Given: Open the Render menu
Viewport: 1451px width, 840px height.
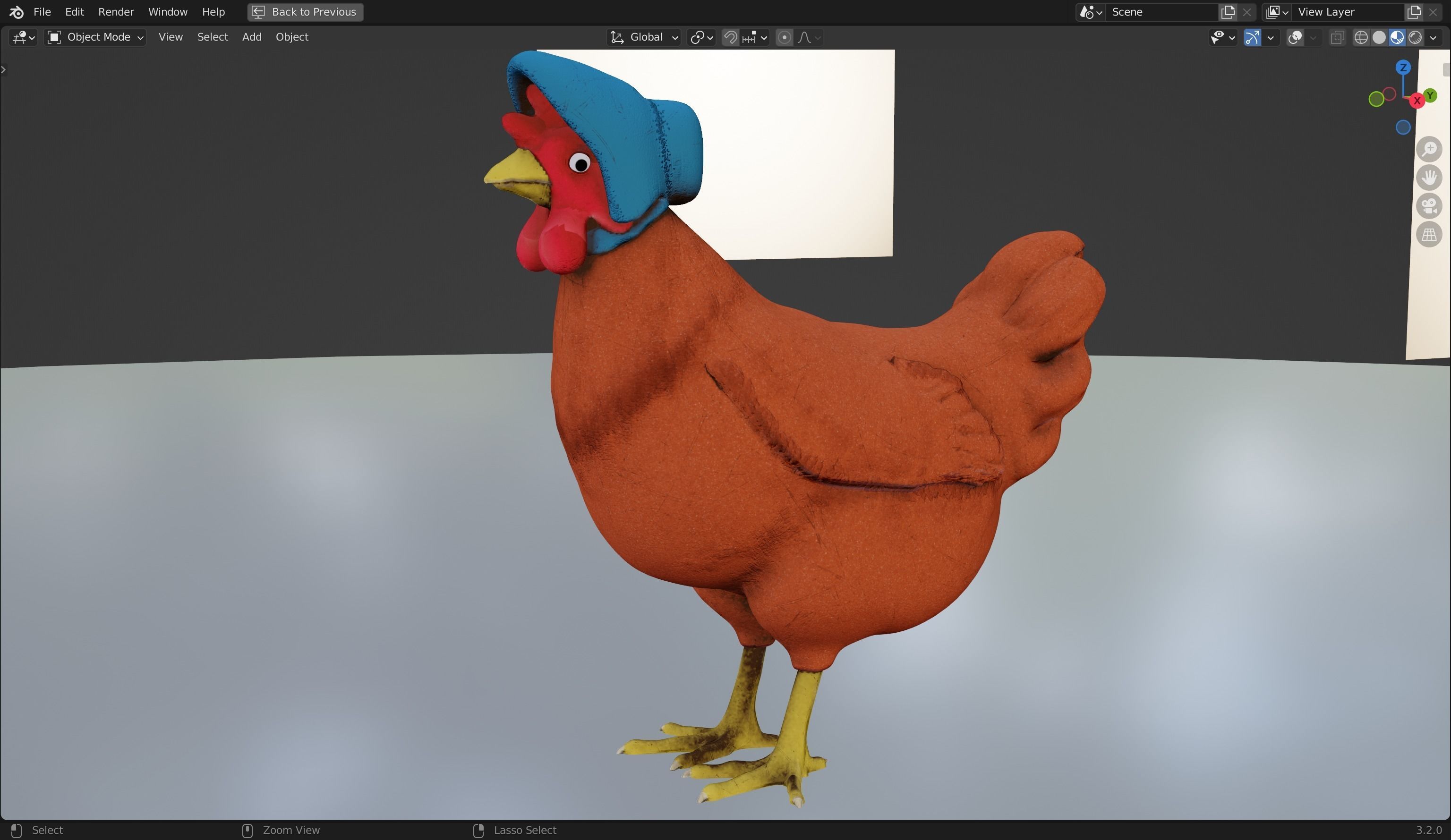Looking at the screenshot, I should tap(116, 12).
